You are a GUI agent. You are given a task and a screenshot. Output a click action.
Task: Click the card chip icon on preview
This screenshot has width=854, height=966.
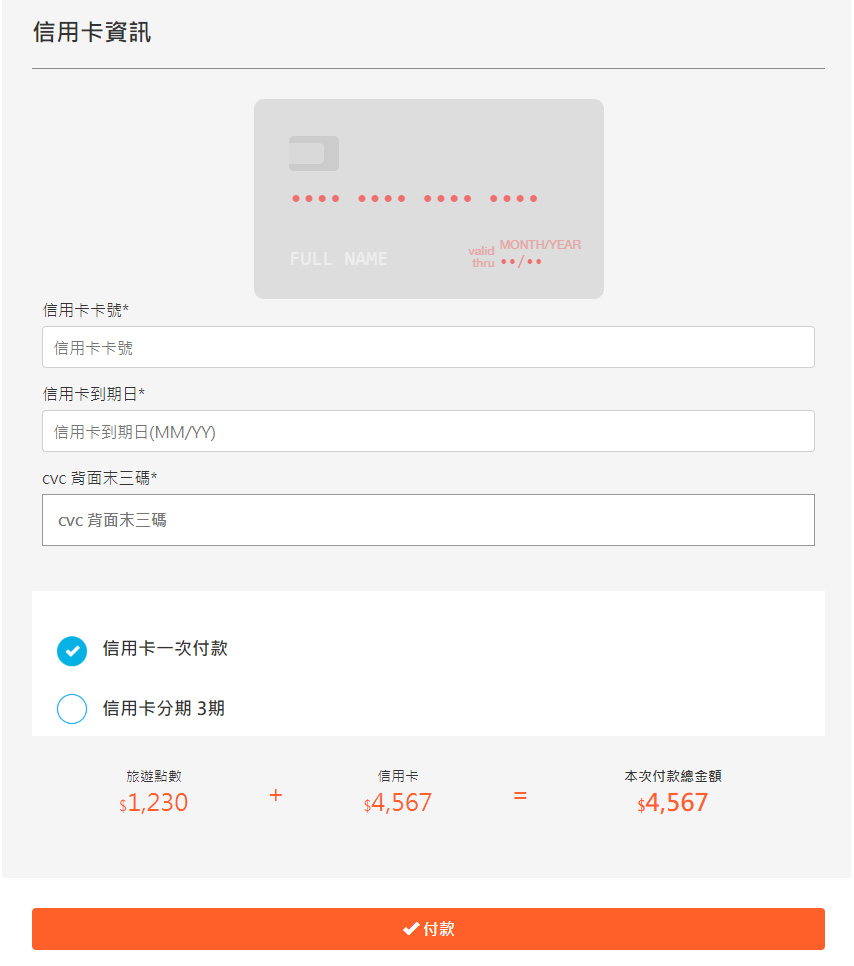(314, 153)
